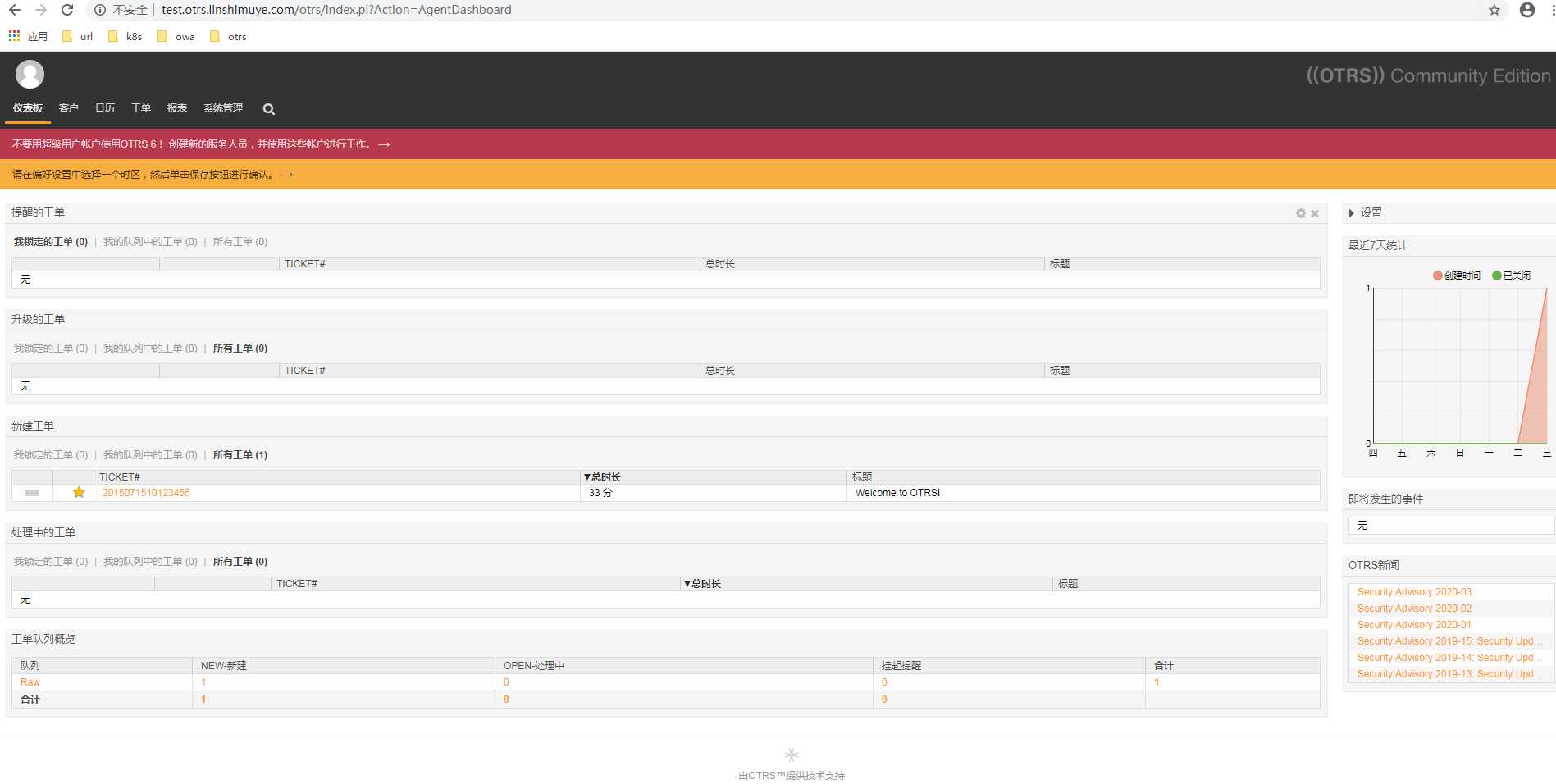The height and width of the screenshot is (784, 1556).
Task: Select 所有工单 (0) in 处理中的工单
Action: click(240, 562)
